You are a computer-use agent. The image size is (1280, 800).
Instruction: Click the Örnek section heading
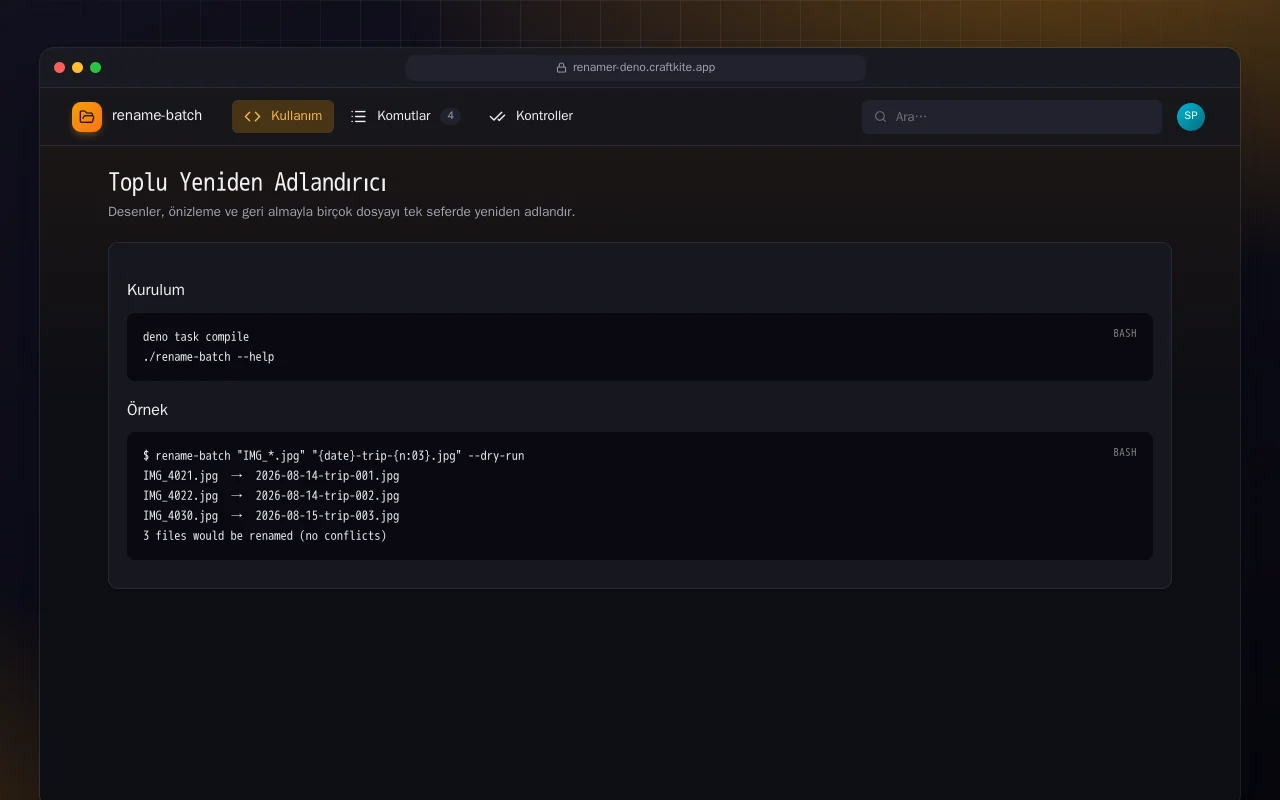pyautogui.click(x=148, y=410)
